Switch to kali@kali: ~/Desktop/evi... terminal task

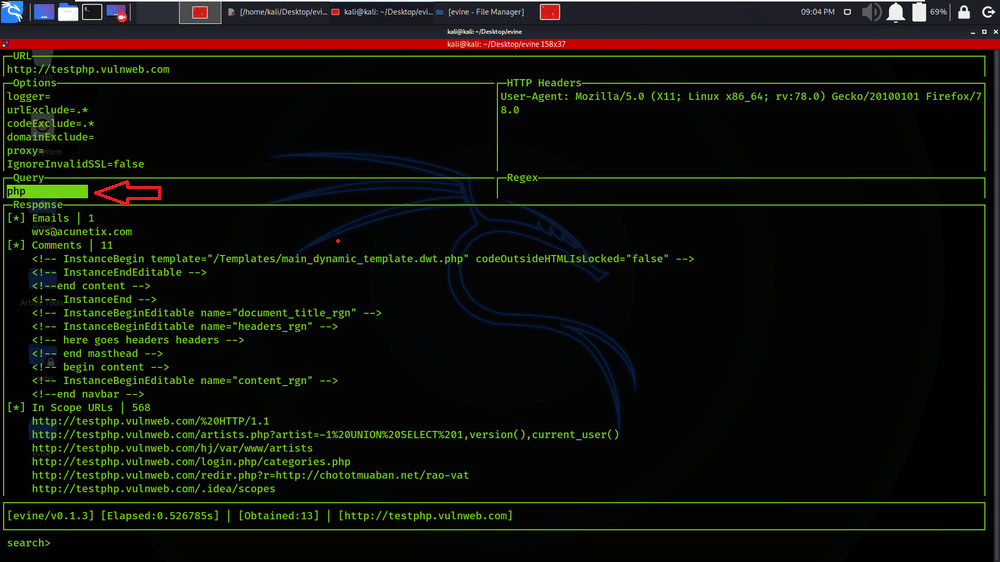click(x=381, y=12)
